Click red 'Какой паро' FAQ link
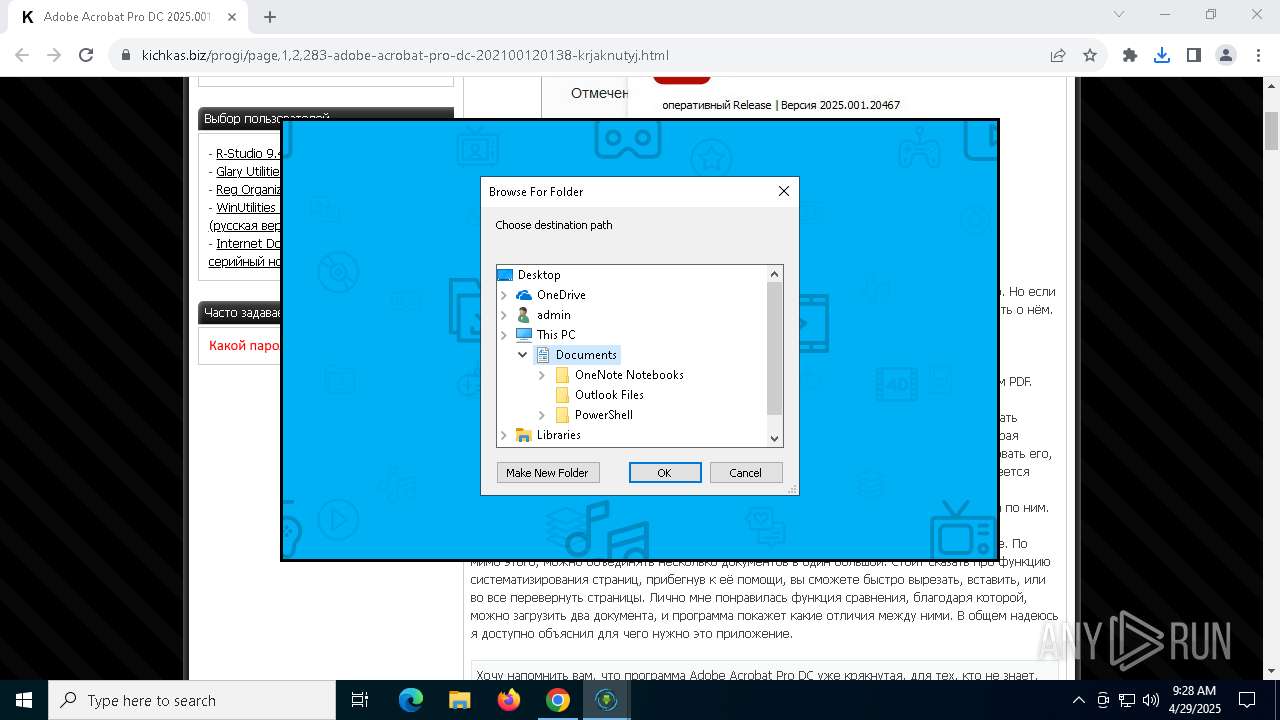This screenshot has height=720, width=1280. 244,345
